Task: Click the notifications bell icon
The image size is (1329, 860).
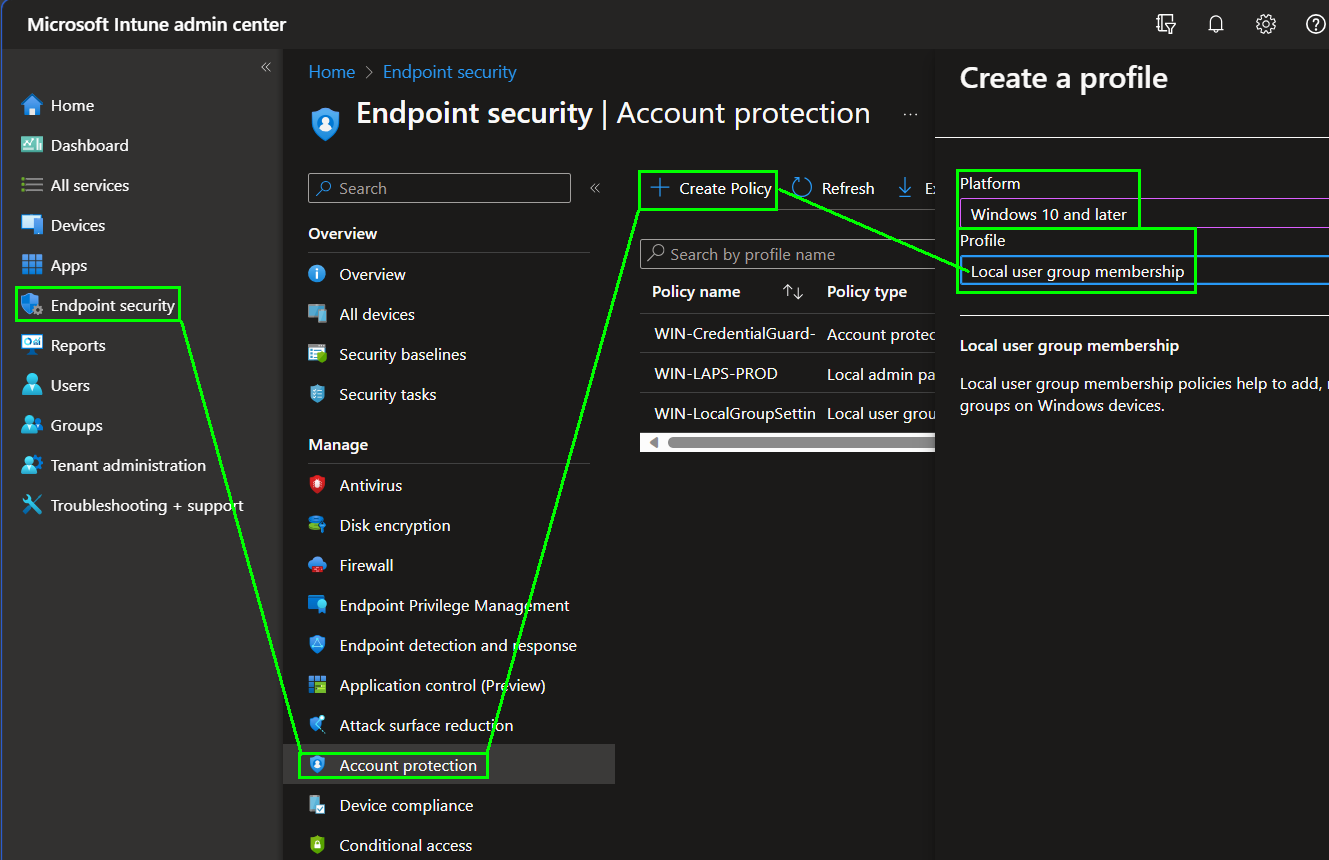Action: (x=1216, y=25)
